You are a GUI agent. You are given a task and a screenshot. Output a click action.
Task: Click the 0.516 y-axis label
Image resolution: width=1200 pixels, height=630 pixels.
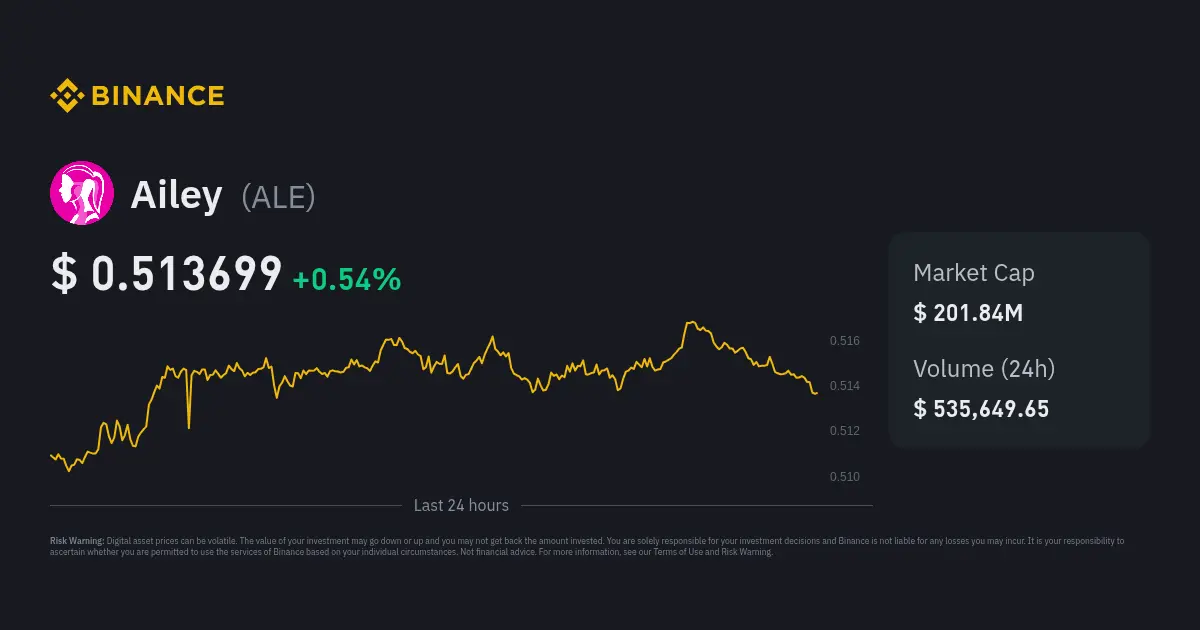point(844,341)
